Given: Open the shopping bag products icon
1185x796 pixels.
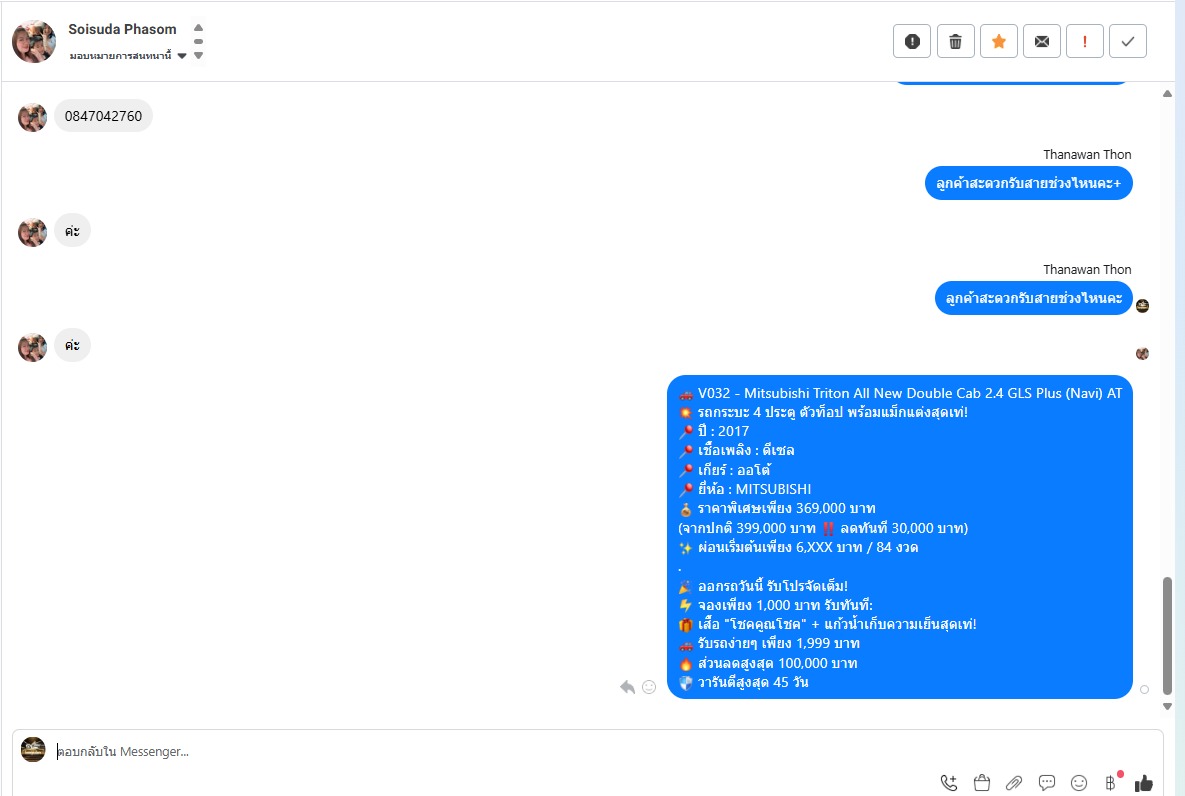Looking at the screenshot, I should point(982,783).
